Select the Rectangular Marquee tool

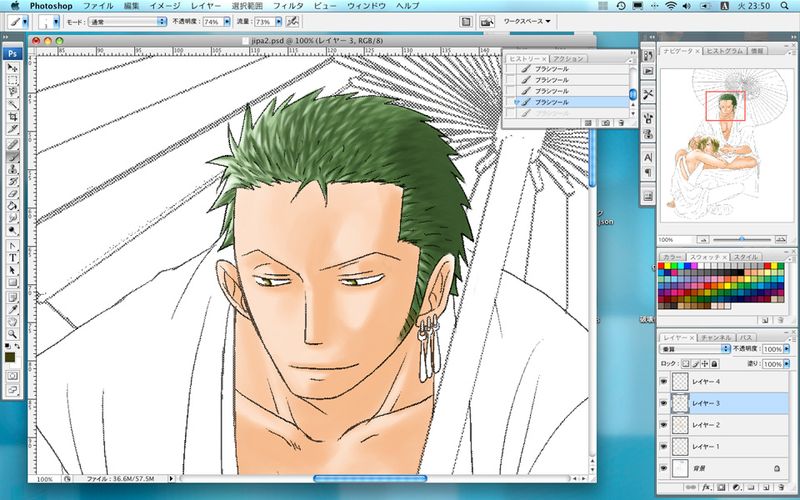pyautogui.click(x=12, y=80)
